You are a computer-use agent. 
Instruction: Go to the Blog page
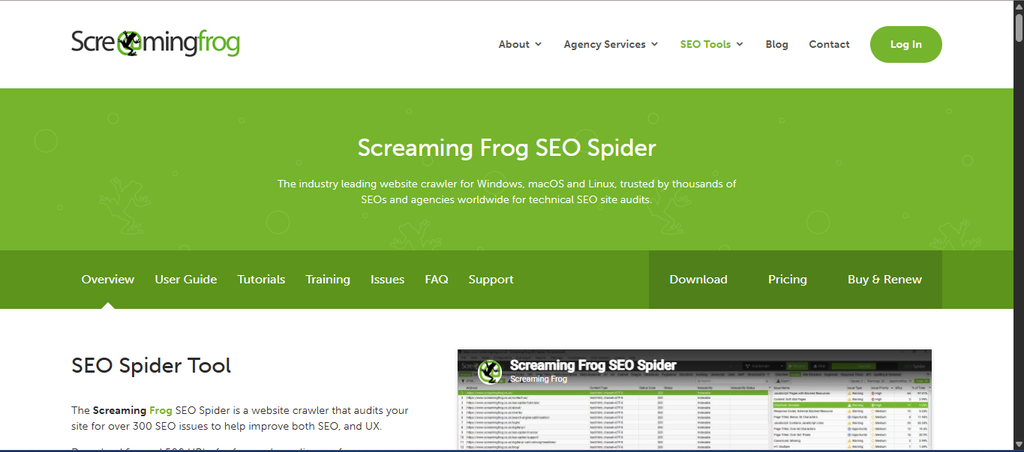tap(776, 44)
